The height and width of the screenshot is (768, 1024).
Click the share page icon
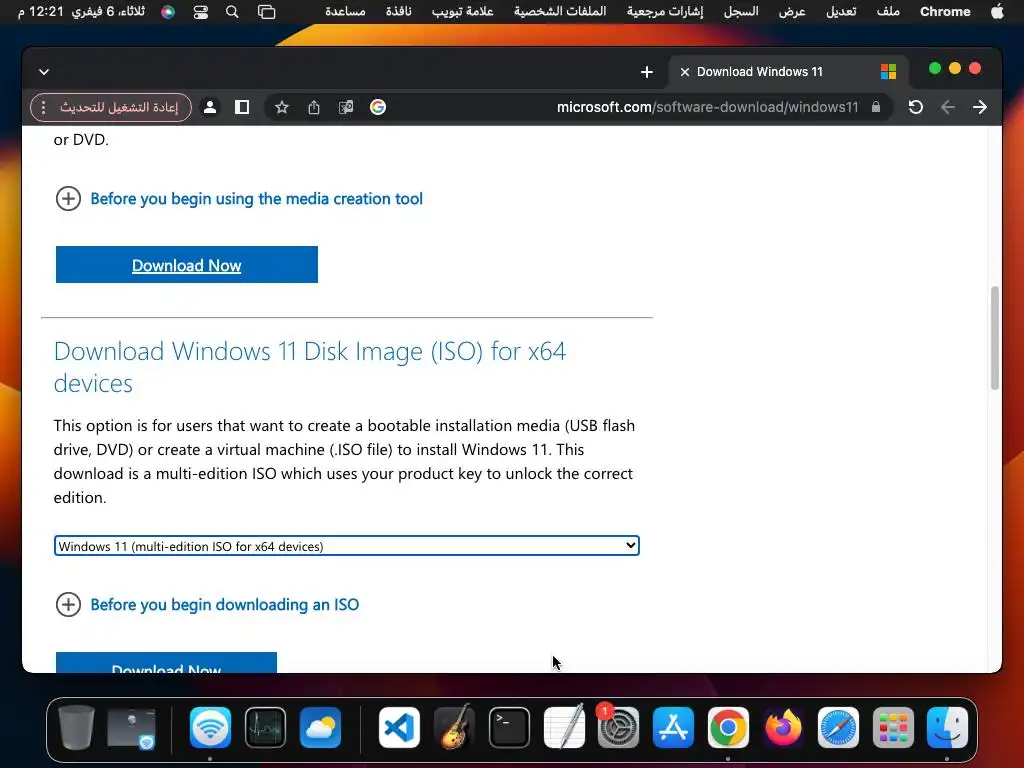313,107
